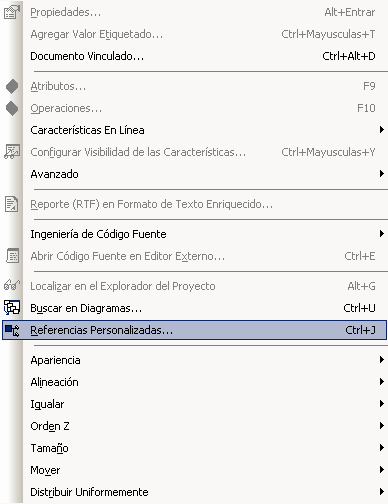This screenshot has height=504, width=388.
Task: Expand the Tamaño submenu arrow
Action: [x=382, y=448]
